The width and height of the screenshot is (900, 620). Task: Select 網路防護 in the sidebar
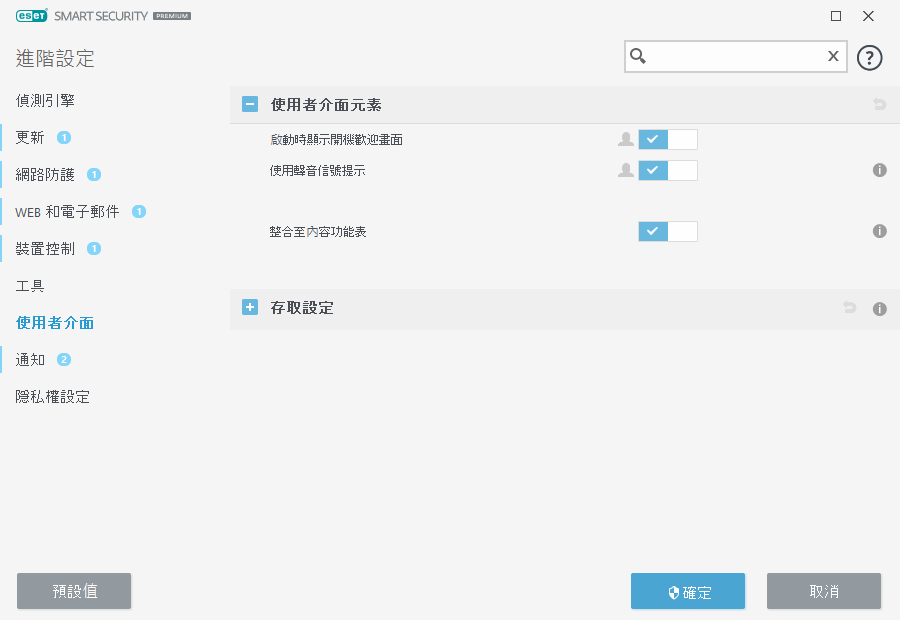pos(46,175)
